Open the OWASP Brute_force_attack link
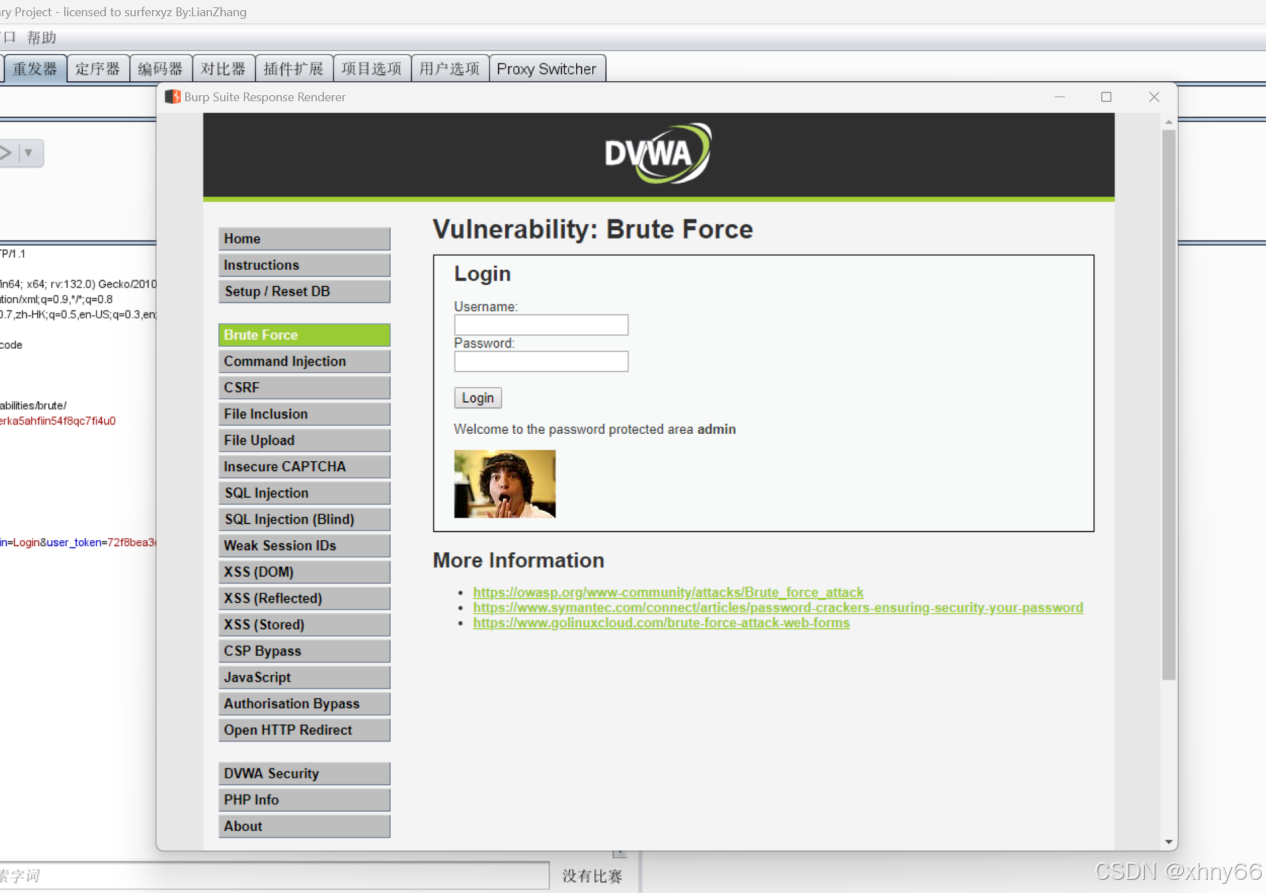Screen dimensions: 1266x893 coord(668,592)
